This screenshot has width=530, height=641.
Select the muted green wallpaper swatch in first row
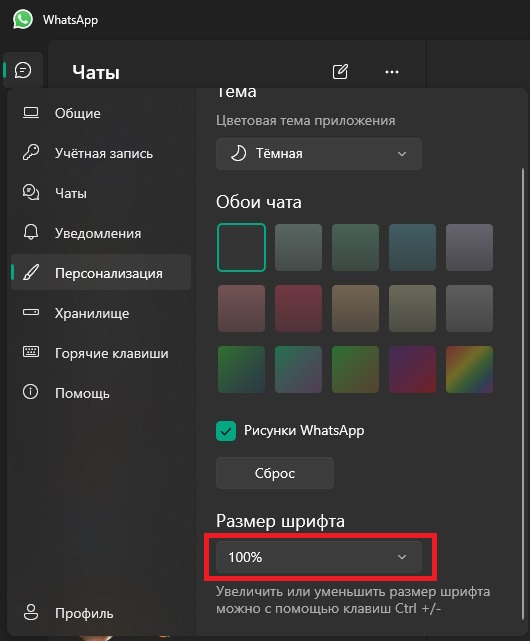click(x=355, y=247)
